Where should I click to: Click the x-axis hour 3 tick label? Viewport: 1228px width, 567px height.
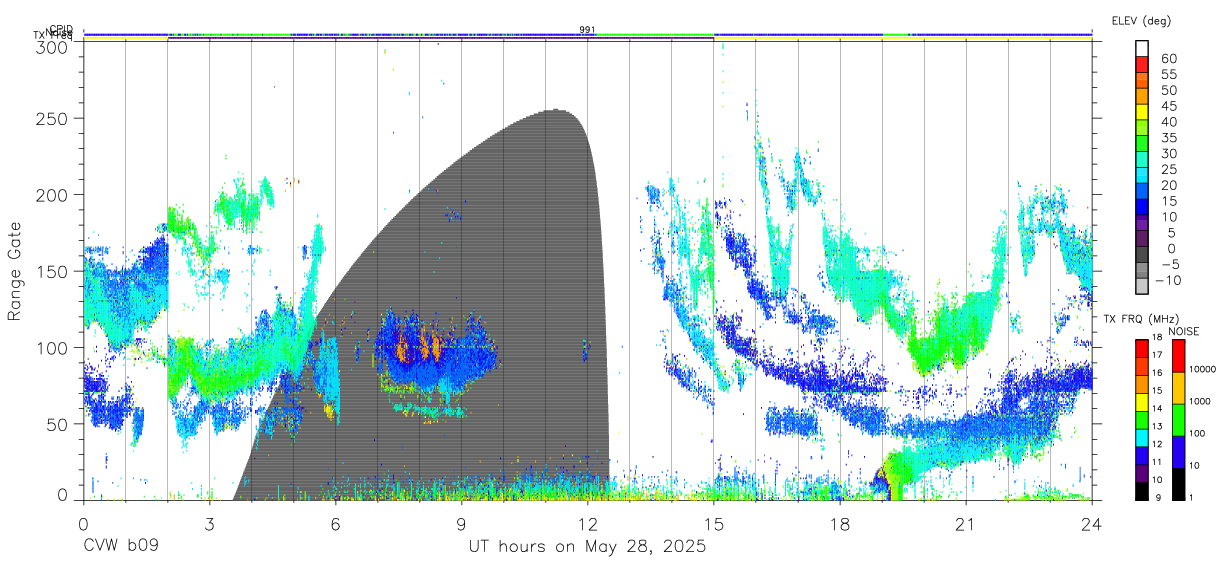click(x=209, y=524)
